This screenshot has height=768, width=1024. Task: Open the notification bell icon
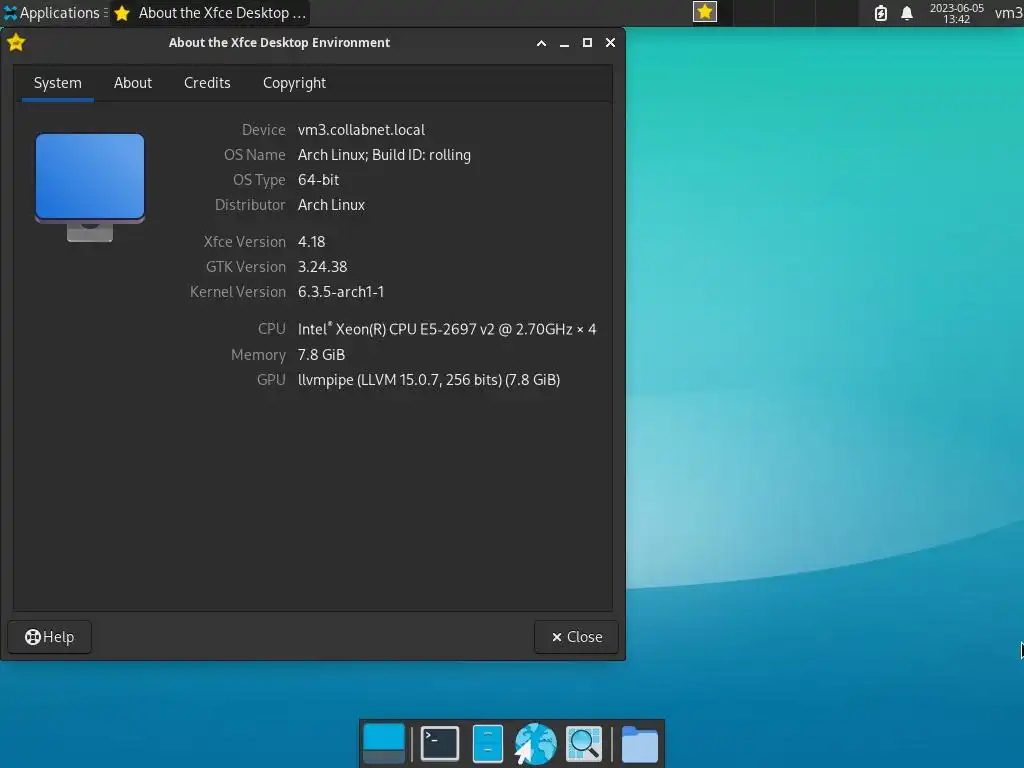click(906, 13)
